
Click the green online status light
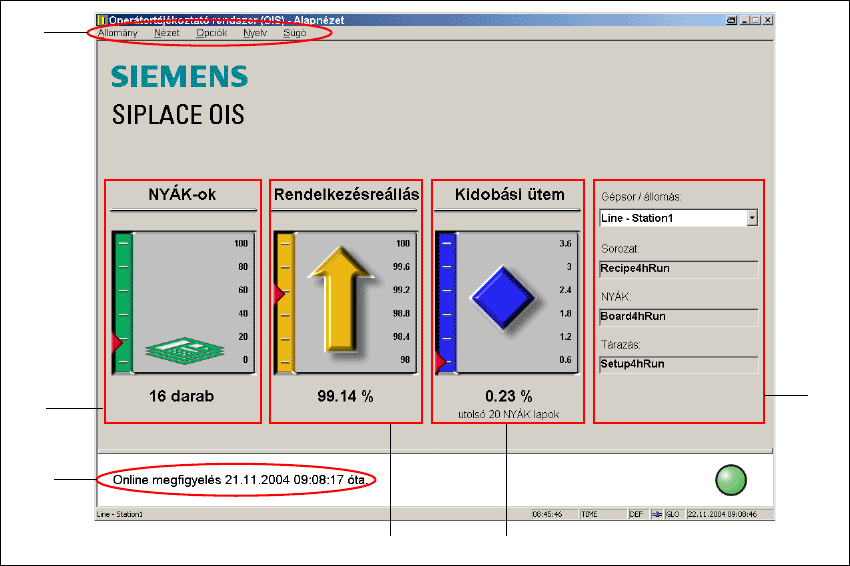click(731, 480)
